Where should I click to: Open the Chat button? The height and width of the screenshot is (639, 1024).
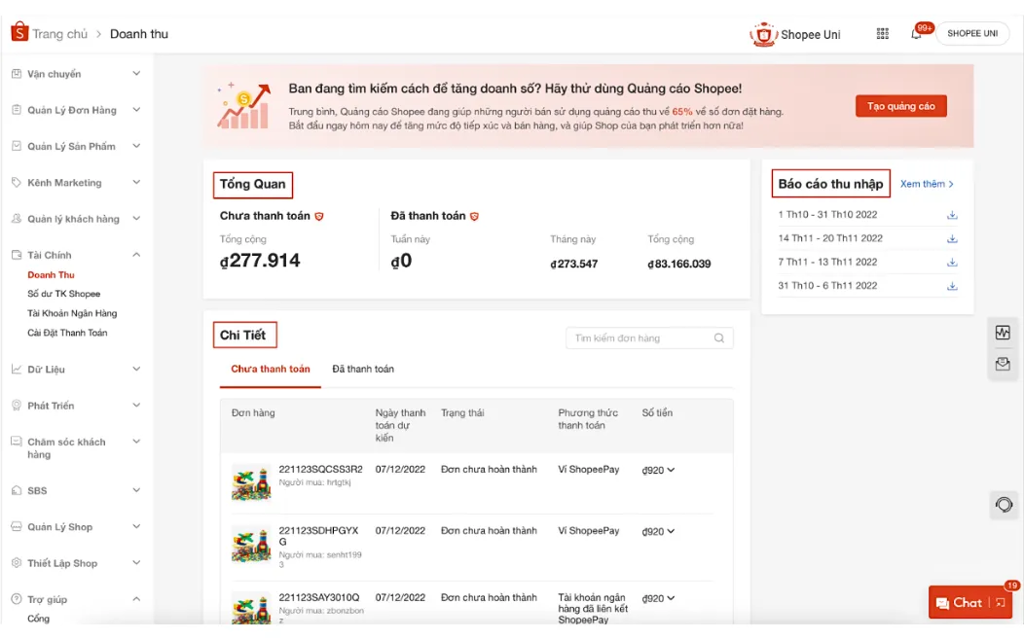(x=959, y=602)
